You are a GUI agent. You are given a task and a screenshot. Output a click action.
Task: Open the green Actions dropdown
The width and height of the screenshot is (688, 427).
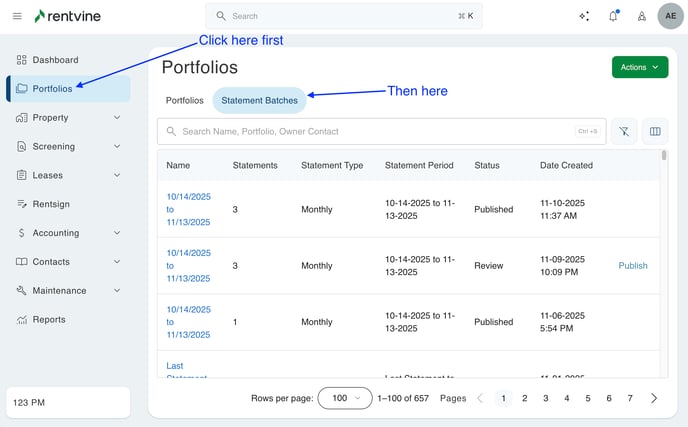(639, 67)
